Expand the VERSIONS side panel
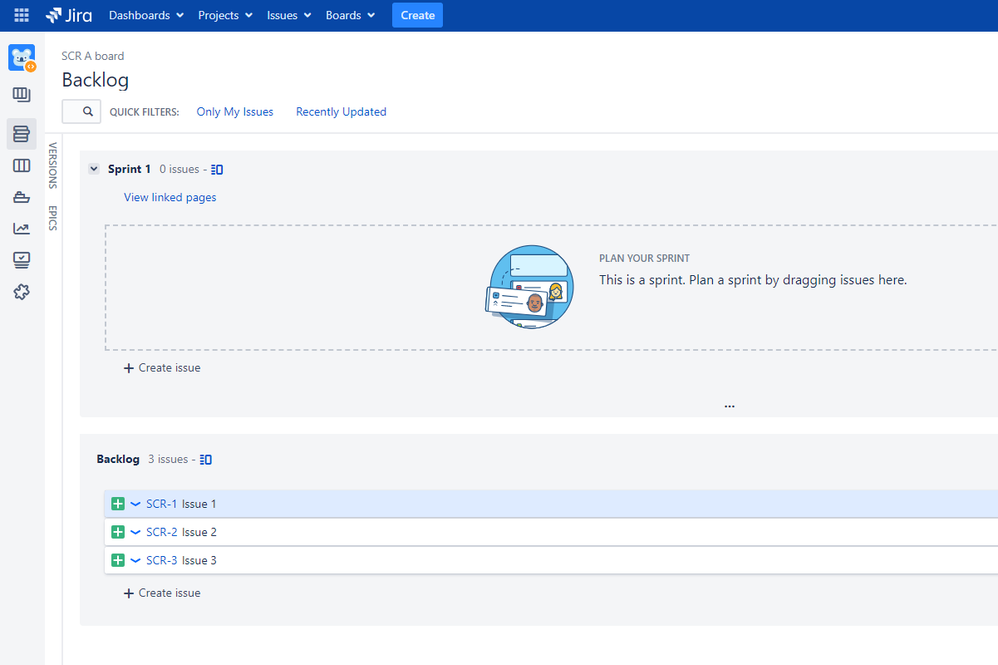998x665 pixels. pos(53,165)
